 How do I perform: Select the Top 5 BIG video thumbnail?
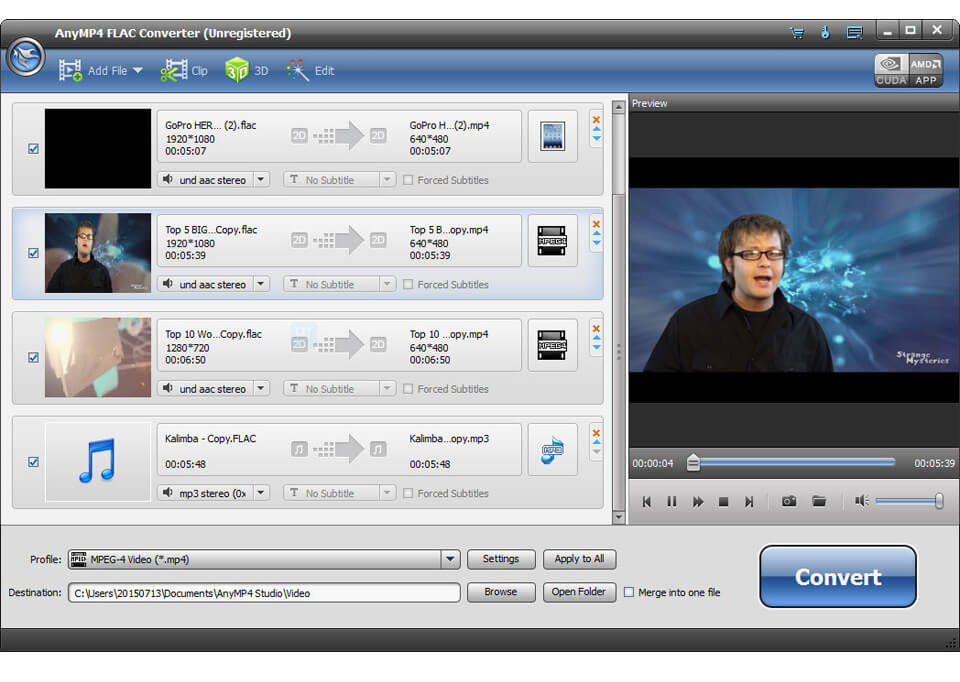(x=98, y=253)
